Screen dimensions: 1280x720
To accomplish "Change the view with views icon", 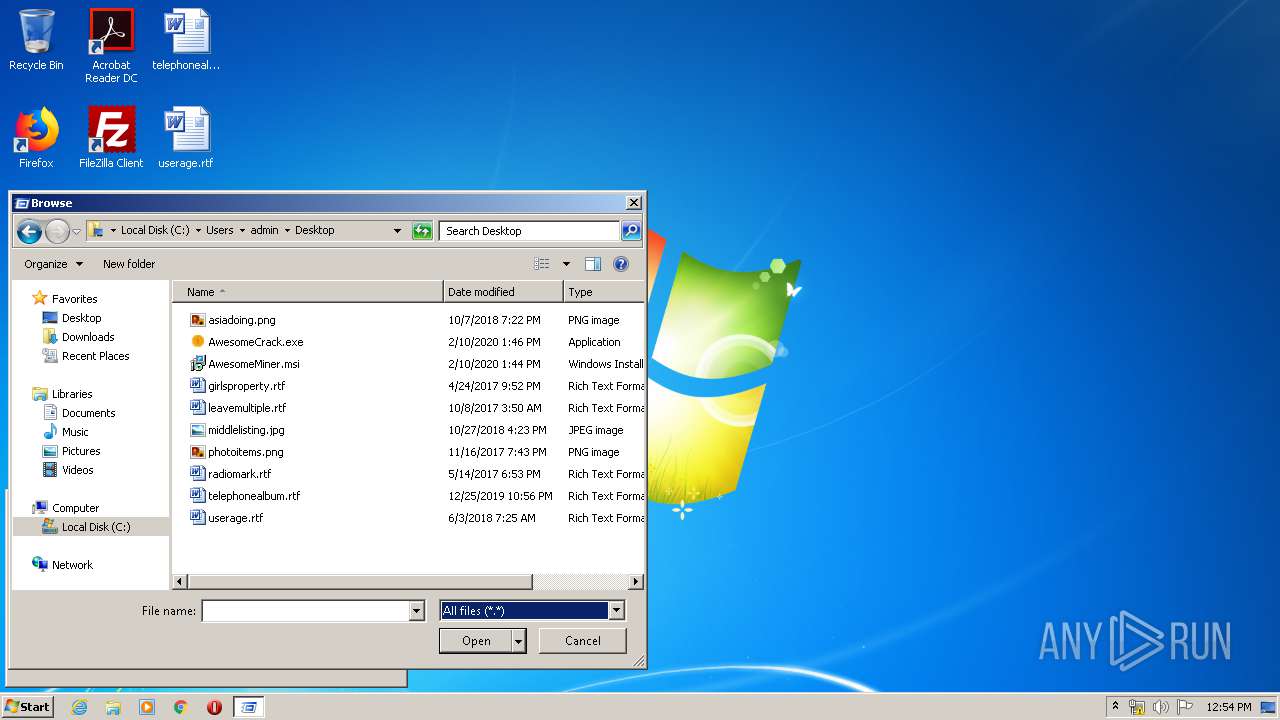I will (542, 264).
